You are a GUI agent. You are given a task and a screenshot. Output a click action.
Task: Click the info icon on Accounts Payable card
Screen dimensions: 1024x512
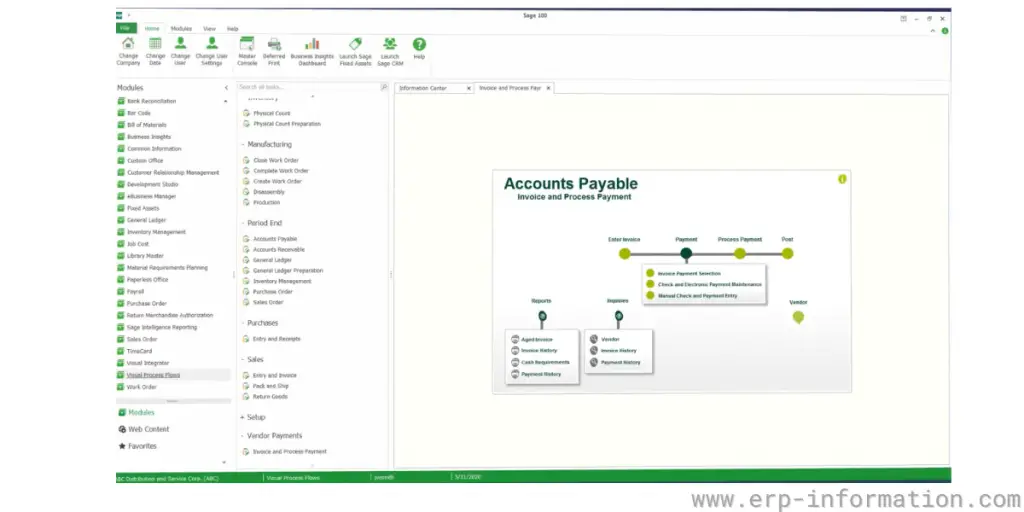point(842,179)
